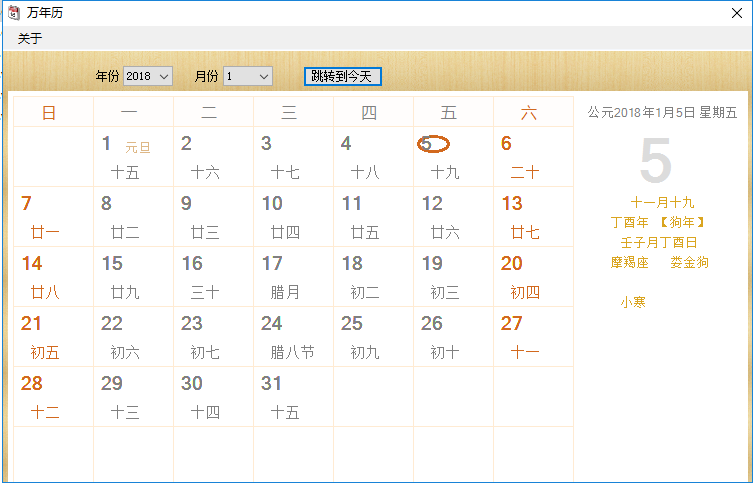The image size is (755, 485).
Task: Click the 小寒 solar term text
Action: (633, 302)
